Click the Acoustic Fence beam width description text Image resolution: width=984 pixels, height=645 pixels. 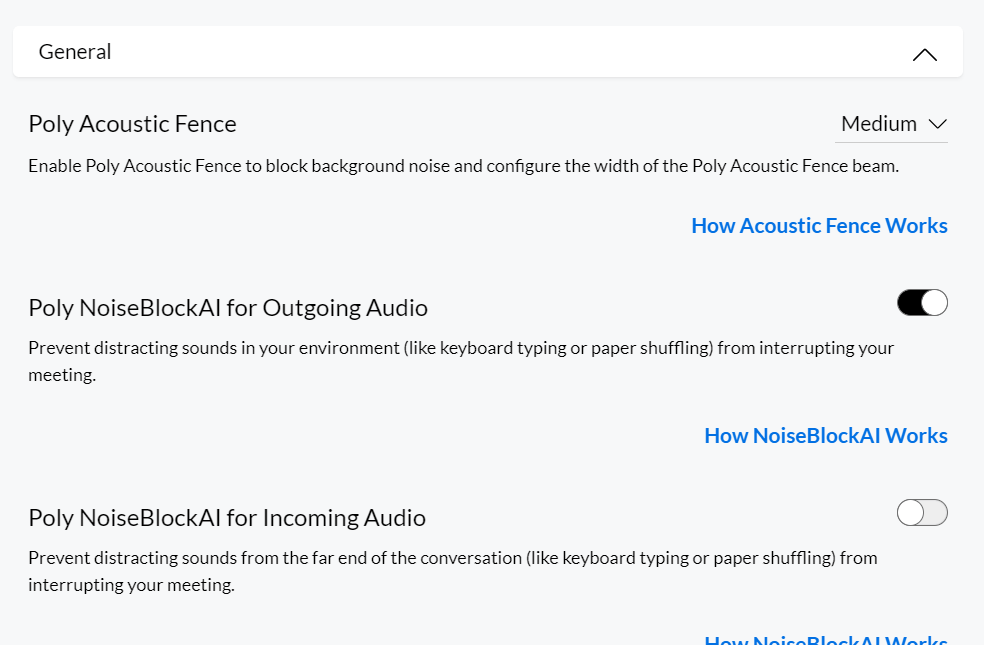click(x=463, y=166)
